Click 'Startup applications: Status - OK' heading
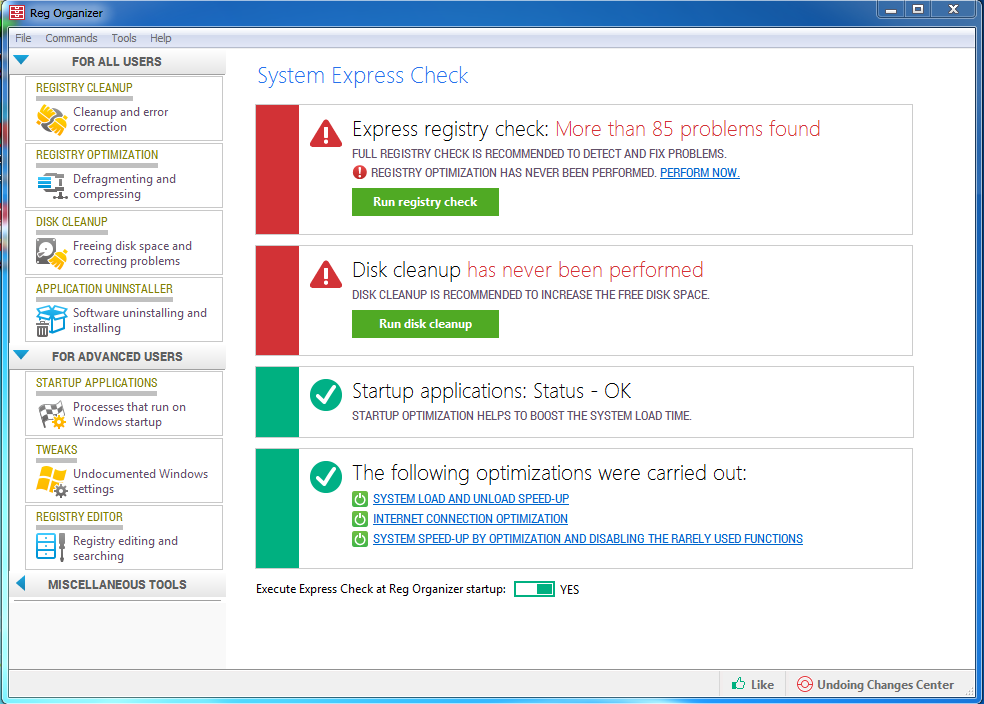Viewport: 984px width, 704px height. [491, 391]
